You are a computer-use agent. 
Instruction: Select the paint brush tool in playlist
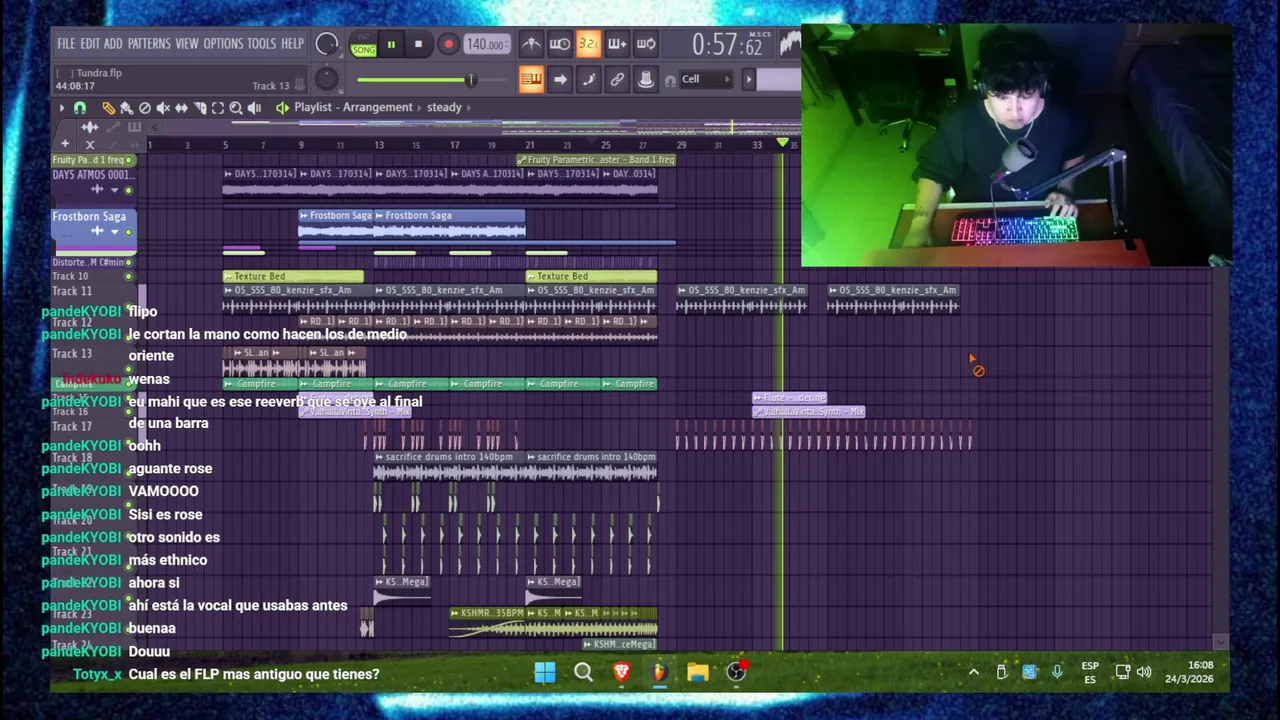[x=126, y=108]
